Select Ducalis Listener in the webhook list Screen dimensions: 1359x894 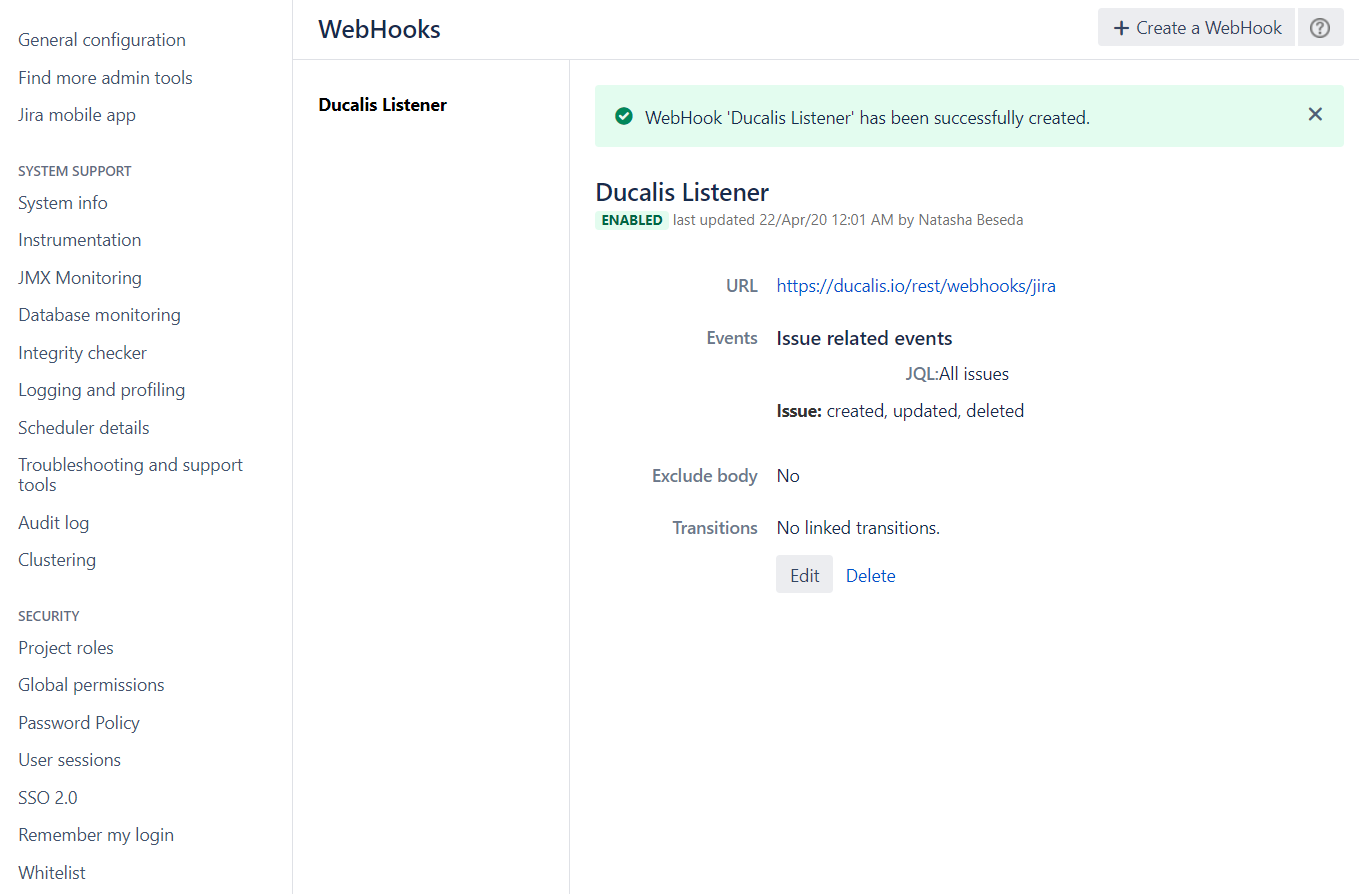[383, 105]
